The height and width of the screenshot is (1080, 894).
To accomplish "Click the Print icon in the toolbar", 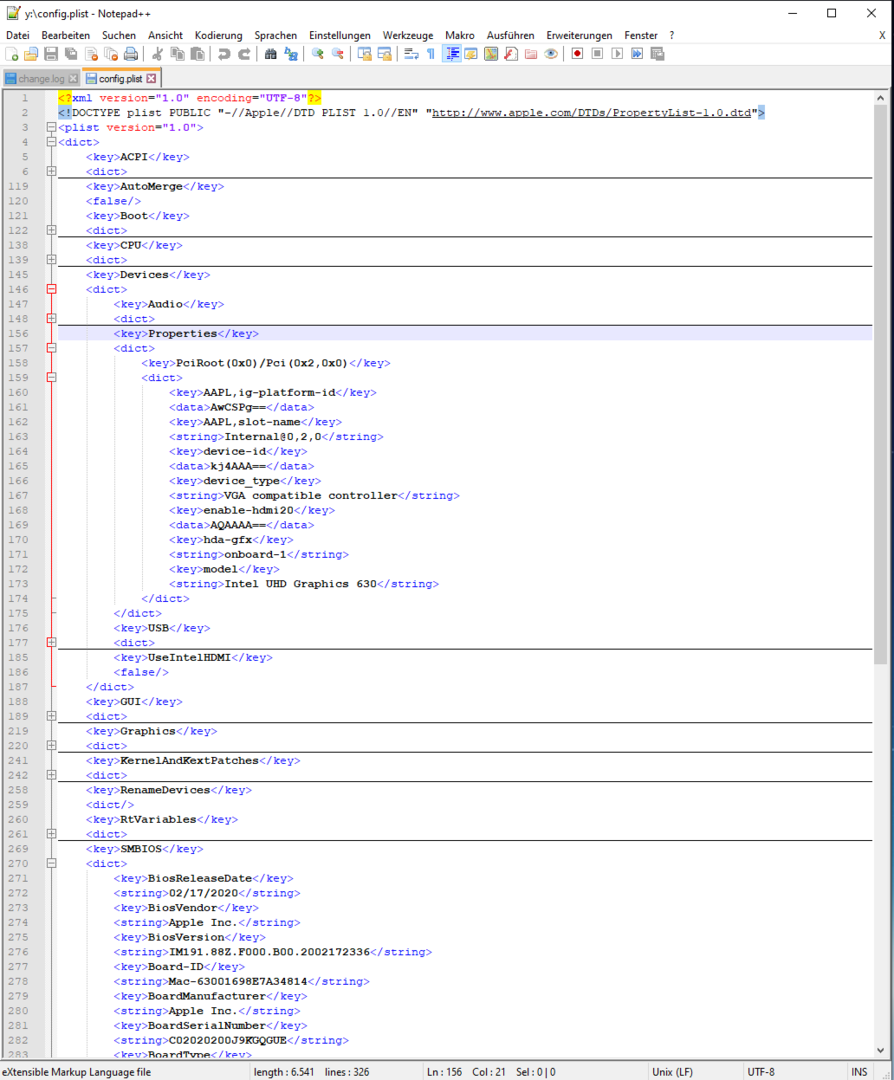I will click(131, 54).
